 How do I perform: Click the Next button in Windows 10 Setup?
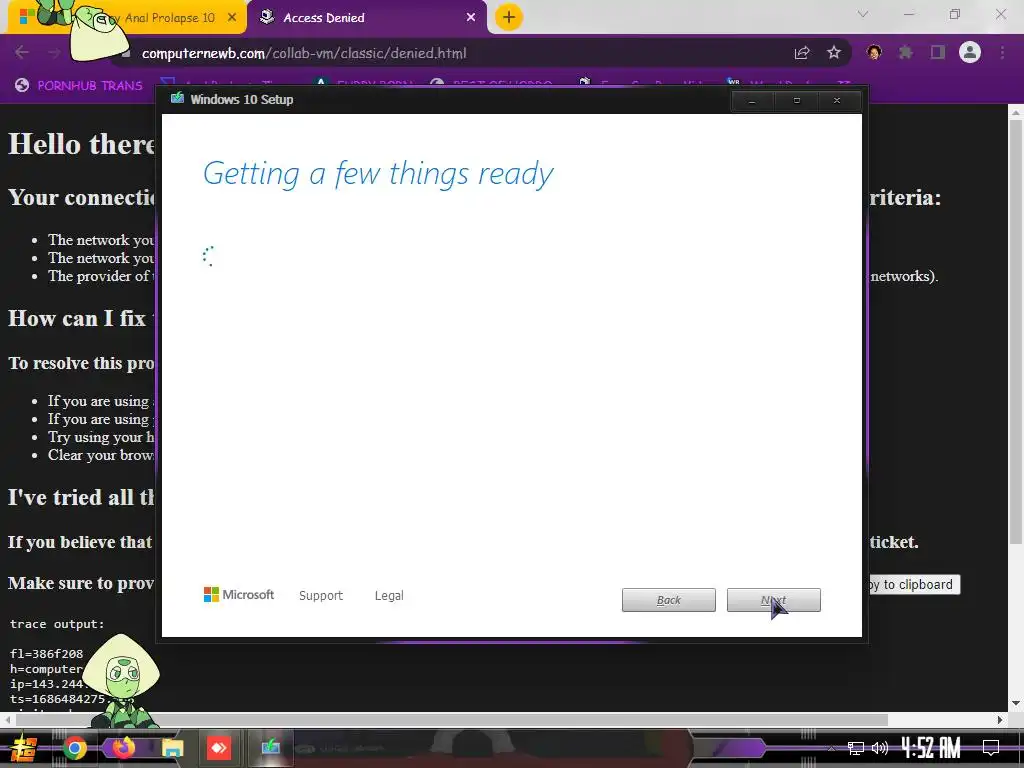click(773, 600)
